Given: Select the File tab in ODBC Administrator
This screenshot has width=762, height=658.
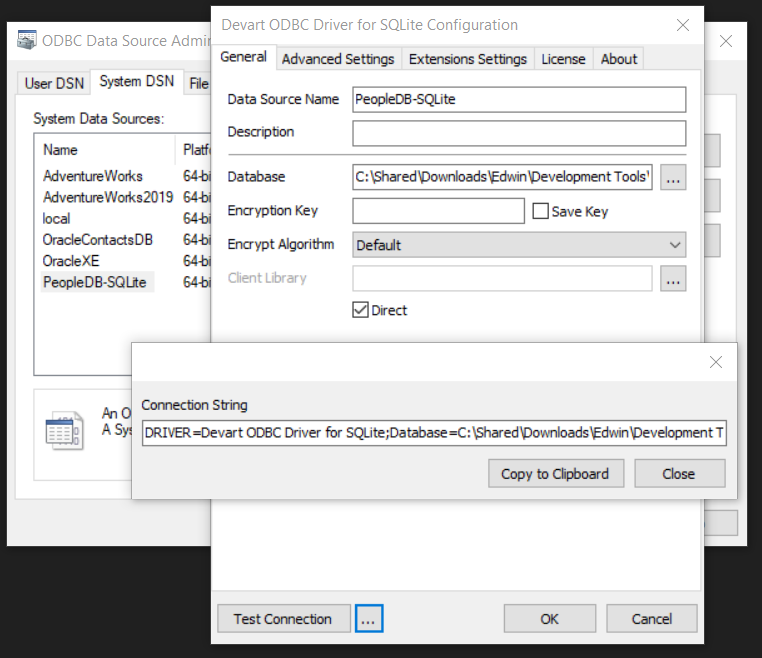Looking at the screenshot, I should click(198, 83).
